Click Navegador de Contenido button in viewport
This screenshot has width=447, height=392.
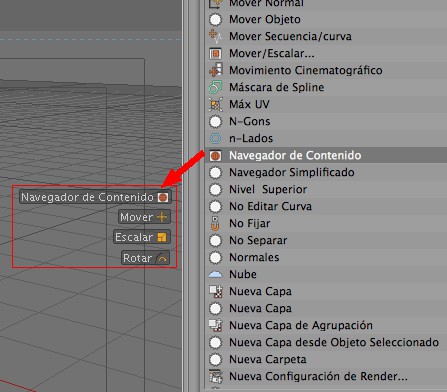[95, 197]
